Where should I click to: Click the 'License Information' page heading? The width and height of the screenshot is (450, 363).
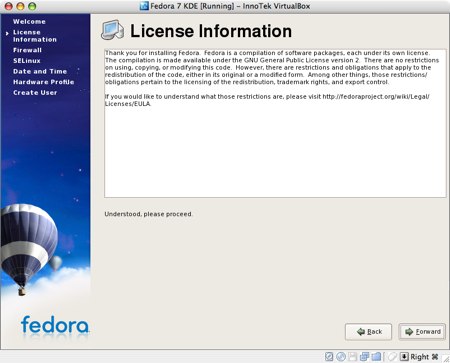coord(211,31)
